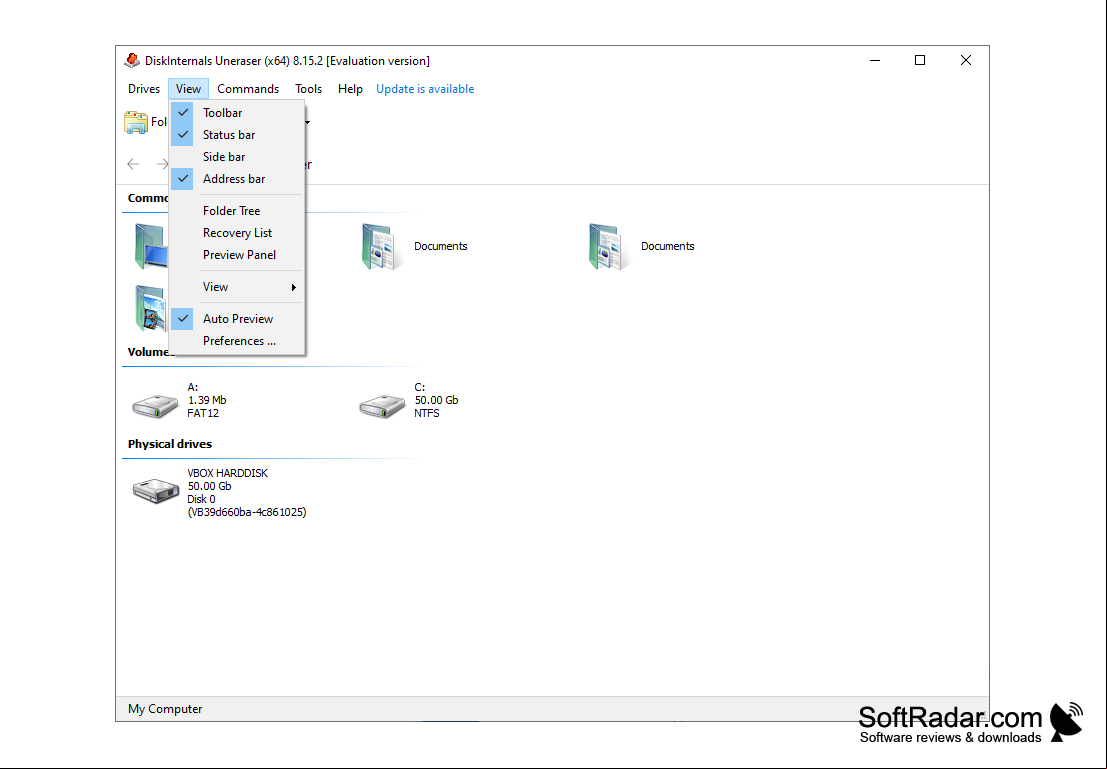Click the My Computer status bar text
The image size is (1107, 769).
pyautogui.click(x=165, y=709)
